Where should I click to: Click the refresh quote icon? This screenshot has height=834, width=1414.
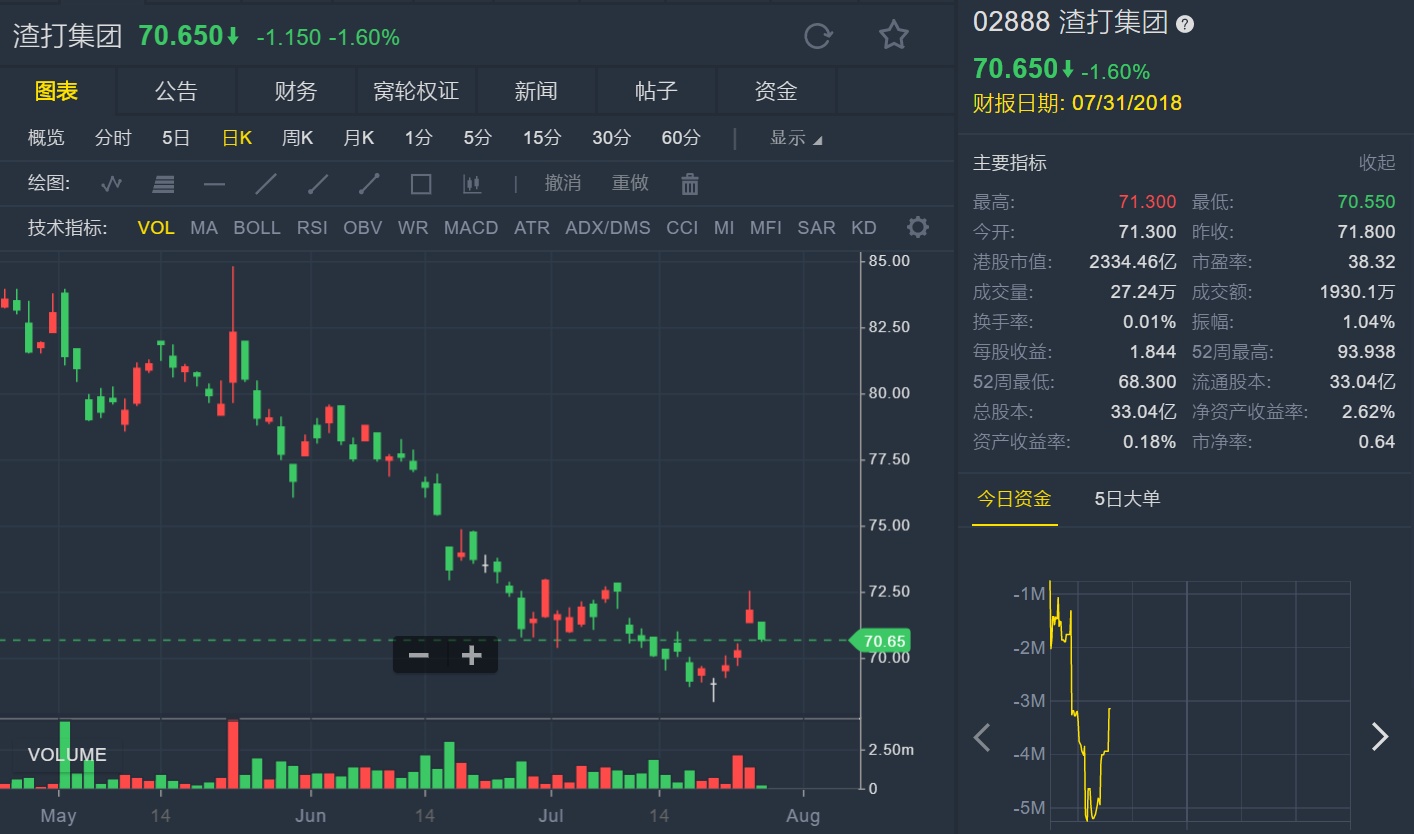click(818, 36)
